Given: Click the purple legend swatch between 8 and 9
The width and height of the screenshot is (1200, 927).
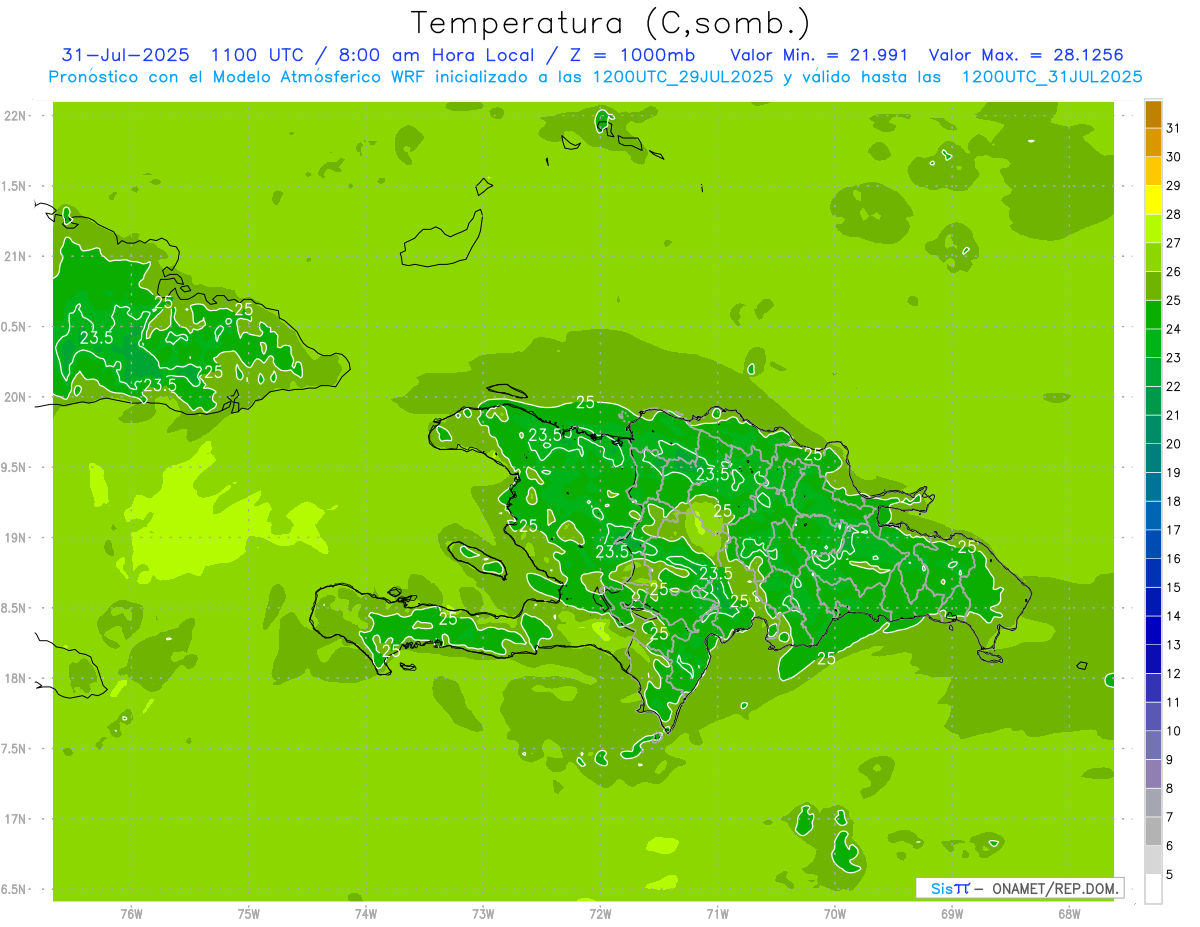Looking at the screenshot, I should click(x=1153, y=774).
